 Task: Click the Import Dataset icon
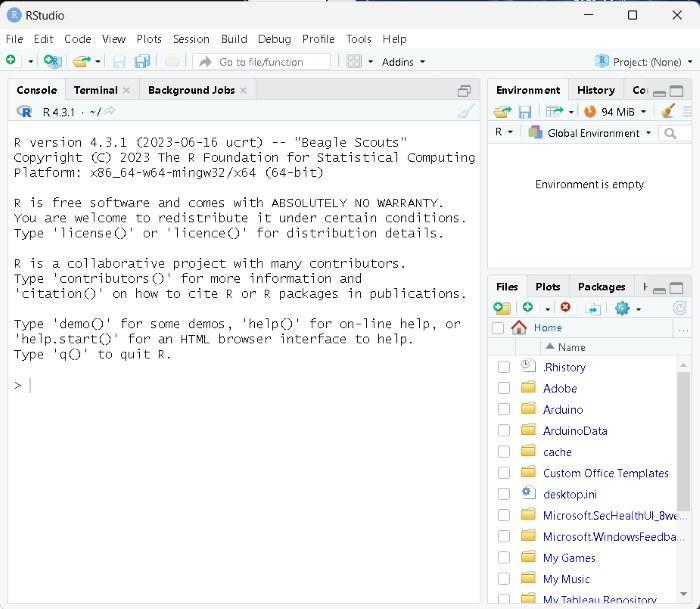tap(554, 111)
